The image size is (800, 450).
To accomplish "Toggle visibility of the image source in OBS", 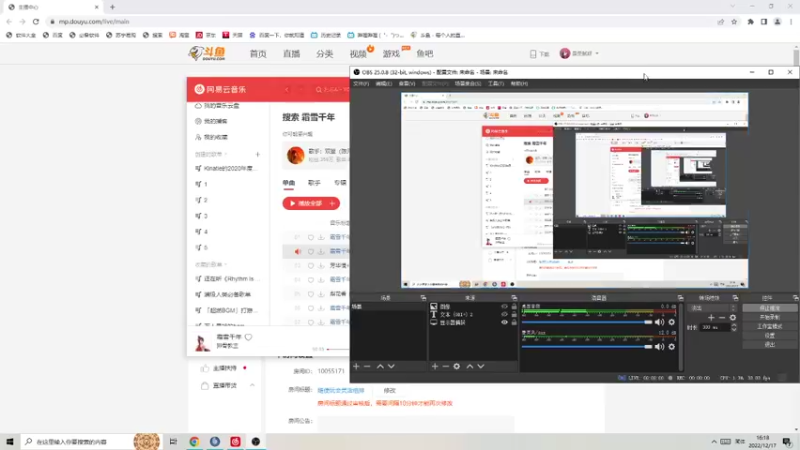I will [504, 307].
